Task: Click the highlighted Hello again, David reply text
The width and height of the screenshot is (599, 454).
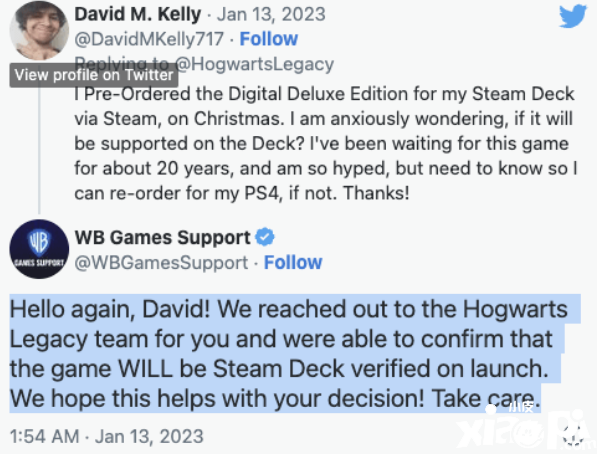Action: (x=294, y=353)
